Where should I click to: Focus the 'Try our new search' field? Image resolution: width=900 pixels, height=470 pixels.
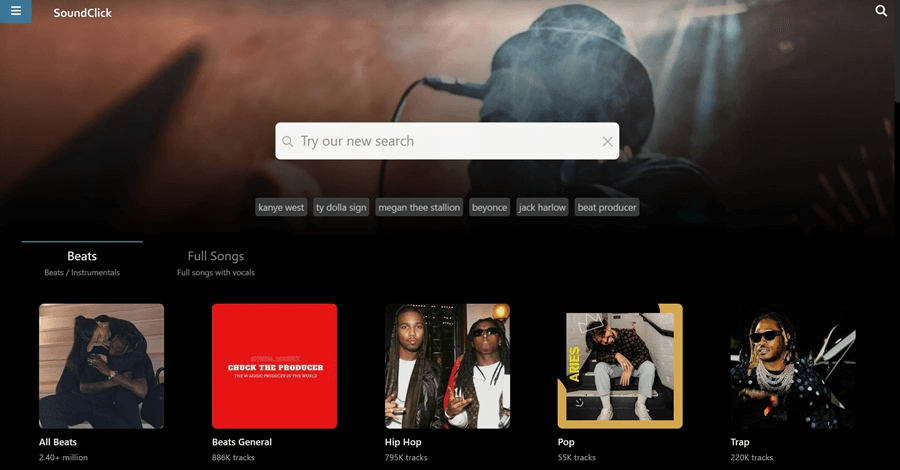pyautogui.click(x=447, y=141)
